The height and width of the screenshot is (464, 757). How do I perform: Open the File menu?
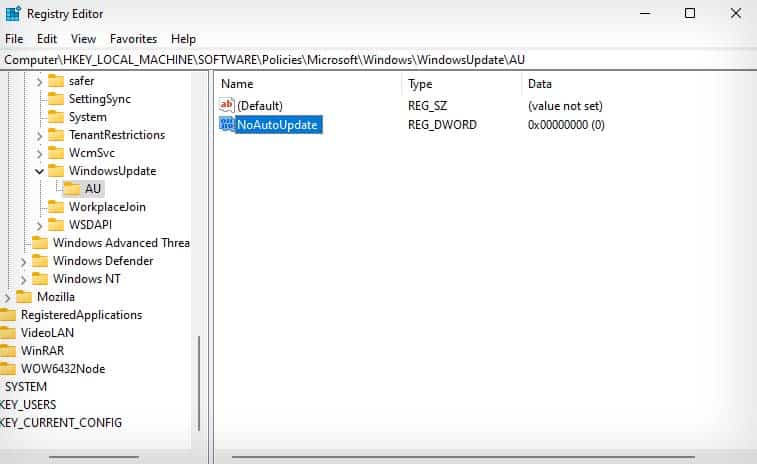point(14,39)
